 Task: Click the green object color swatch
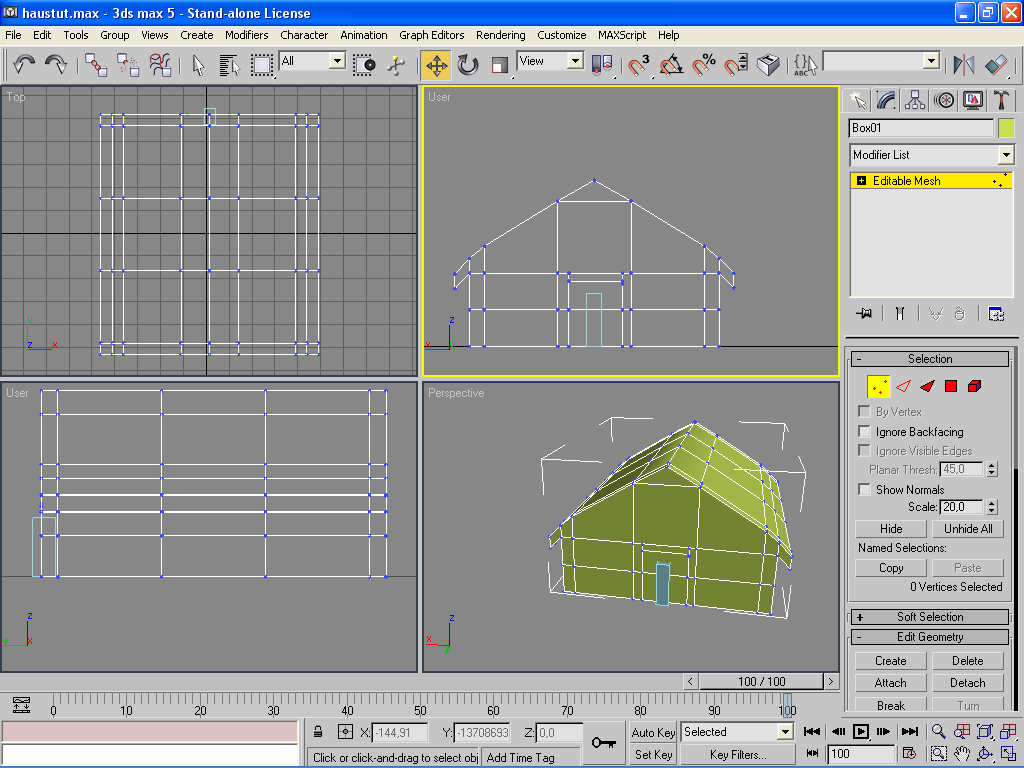click(1006, 128)
